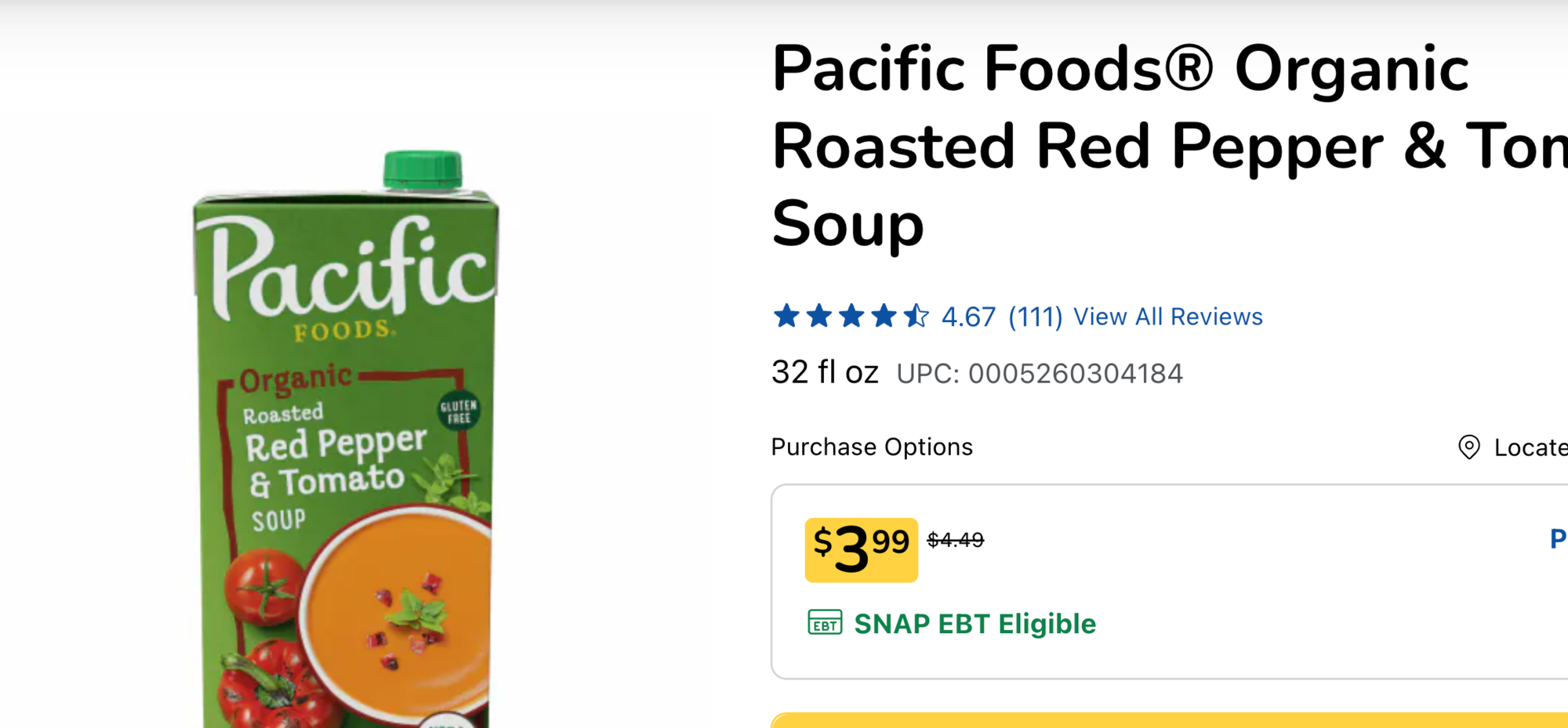Click the third blue rating star

click(851, 316)
